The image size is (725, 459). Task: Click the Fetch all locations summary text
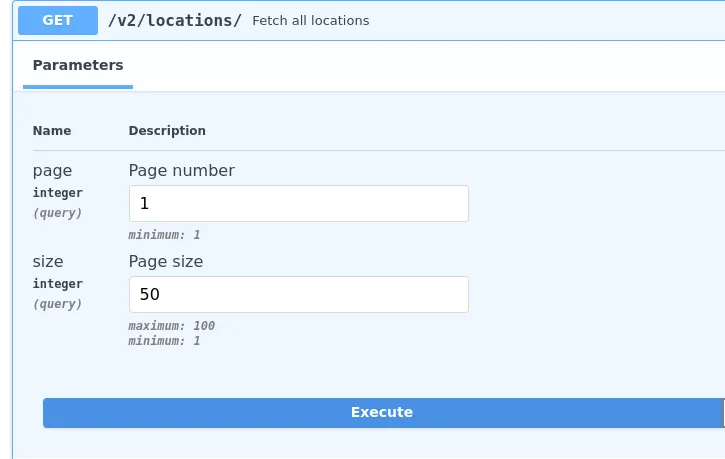tap(311, 21)
